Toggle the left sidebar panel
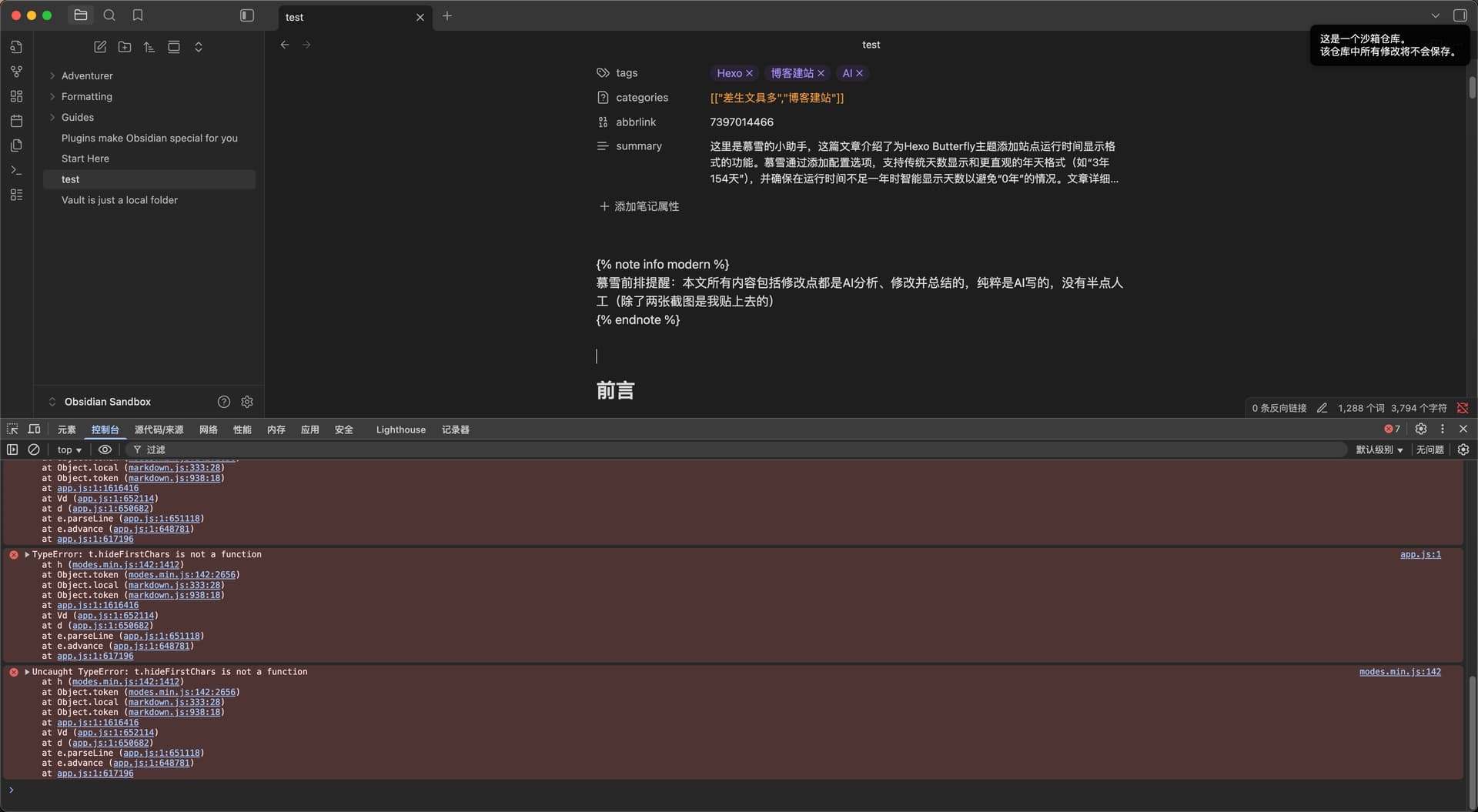This screenshot has width=1478, height=812. point(247,15)
